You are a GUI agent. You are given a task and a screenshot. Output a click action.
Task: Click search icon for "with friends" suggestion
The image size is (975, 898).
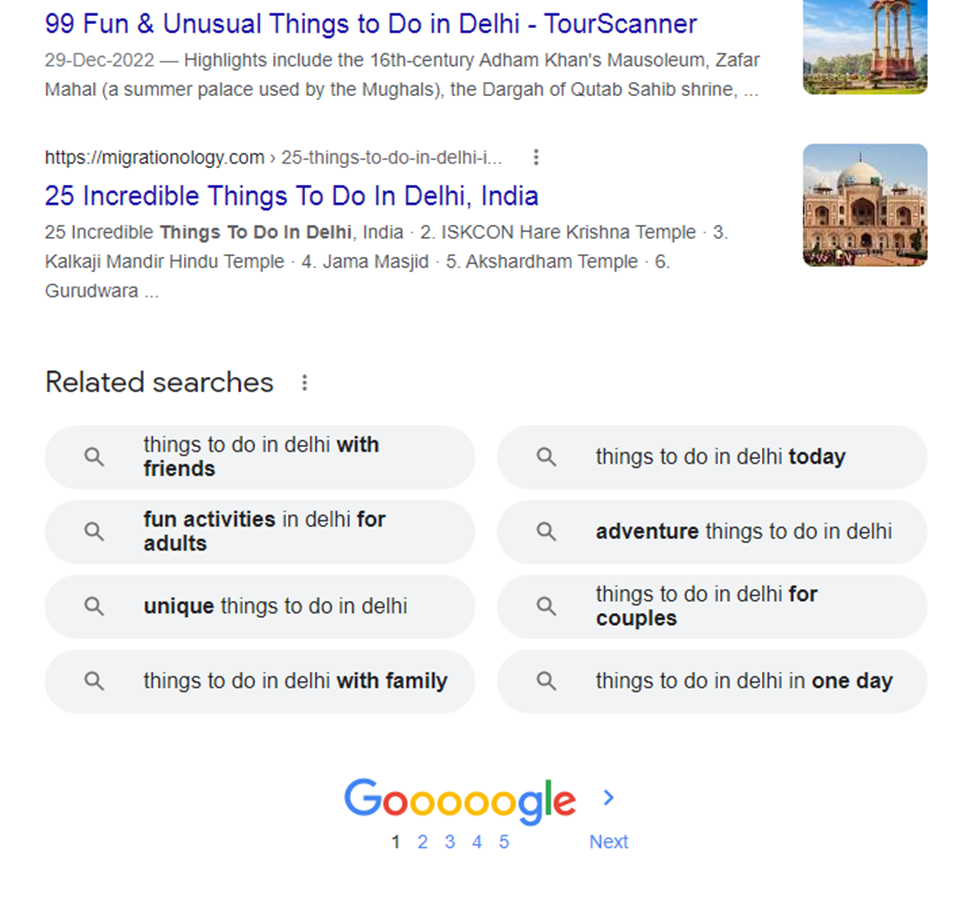click(94, 457)
